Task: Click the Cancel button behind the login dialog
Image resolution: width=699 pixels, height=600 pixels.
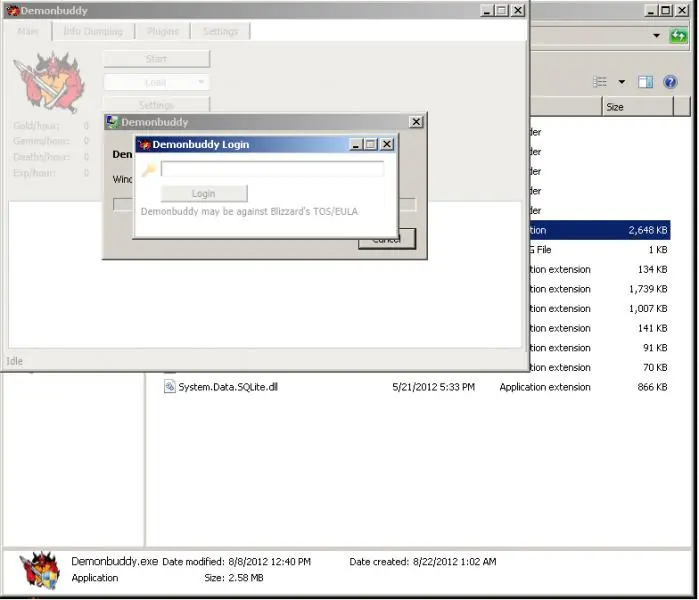Action: (x=386, y=240)
